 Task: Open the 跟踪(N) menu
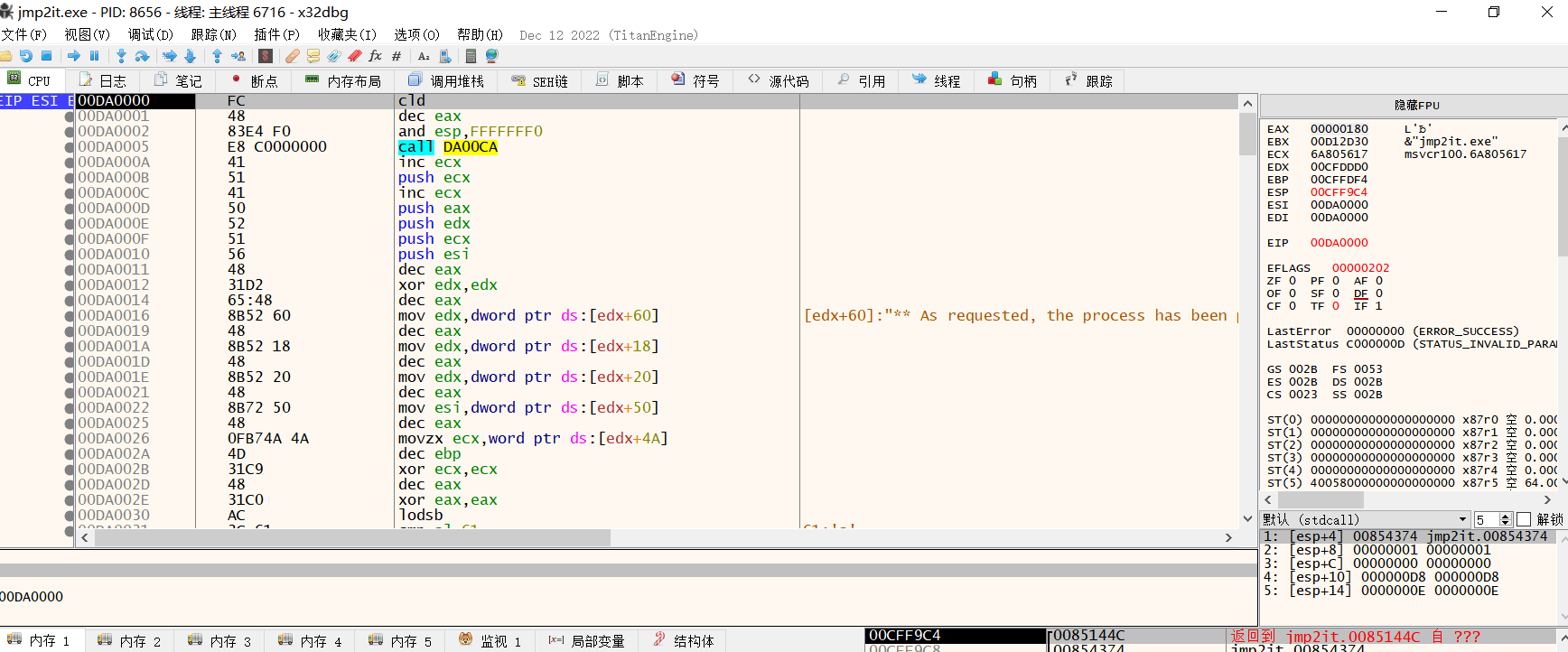point(213,34)
